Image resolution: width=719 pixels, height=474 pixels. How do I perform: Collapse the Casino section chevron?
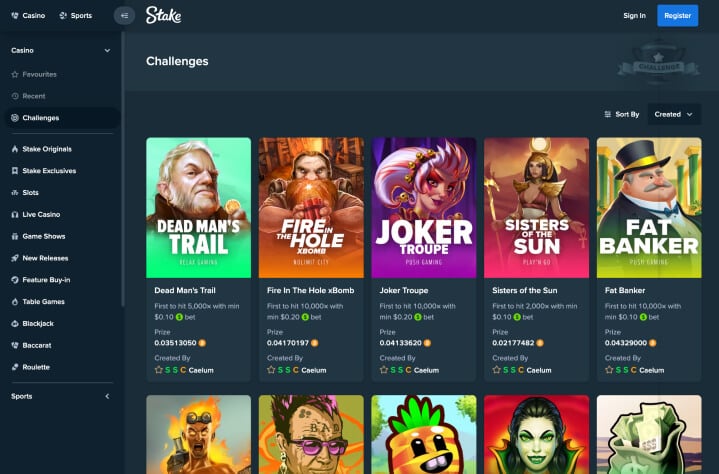(x=107, y=50)
